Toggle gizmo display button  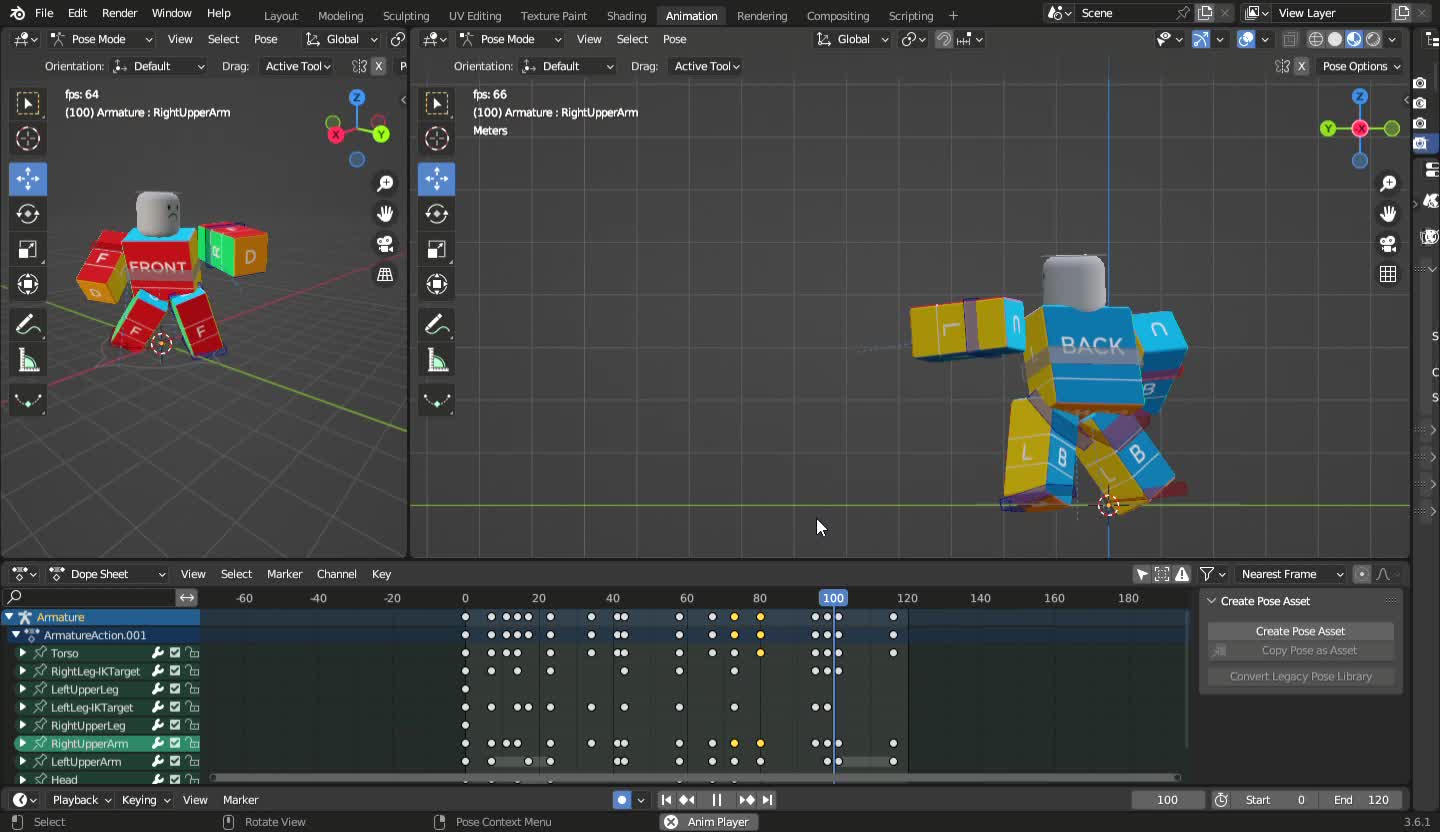1201,39
